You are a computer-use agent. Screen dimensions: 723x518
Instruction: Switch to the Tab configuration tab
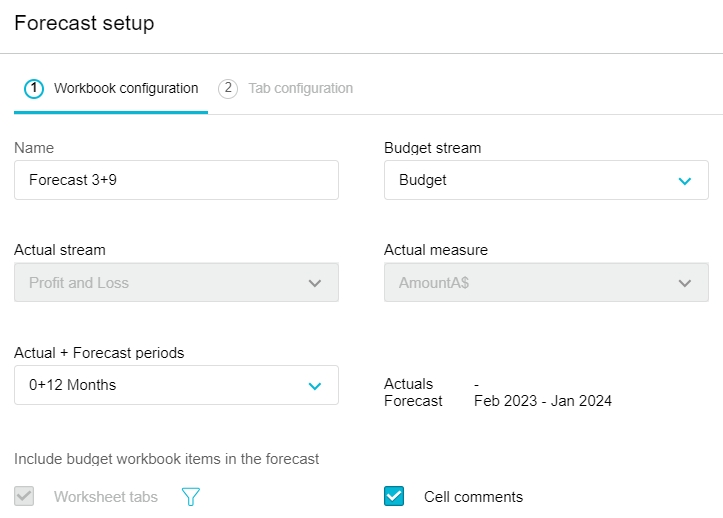coord(300,88)
